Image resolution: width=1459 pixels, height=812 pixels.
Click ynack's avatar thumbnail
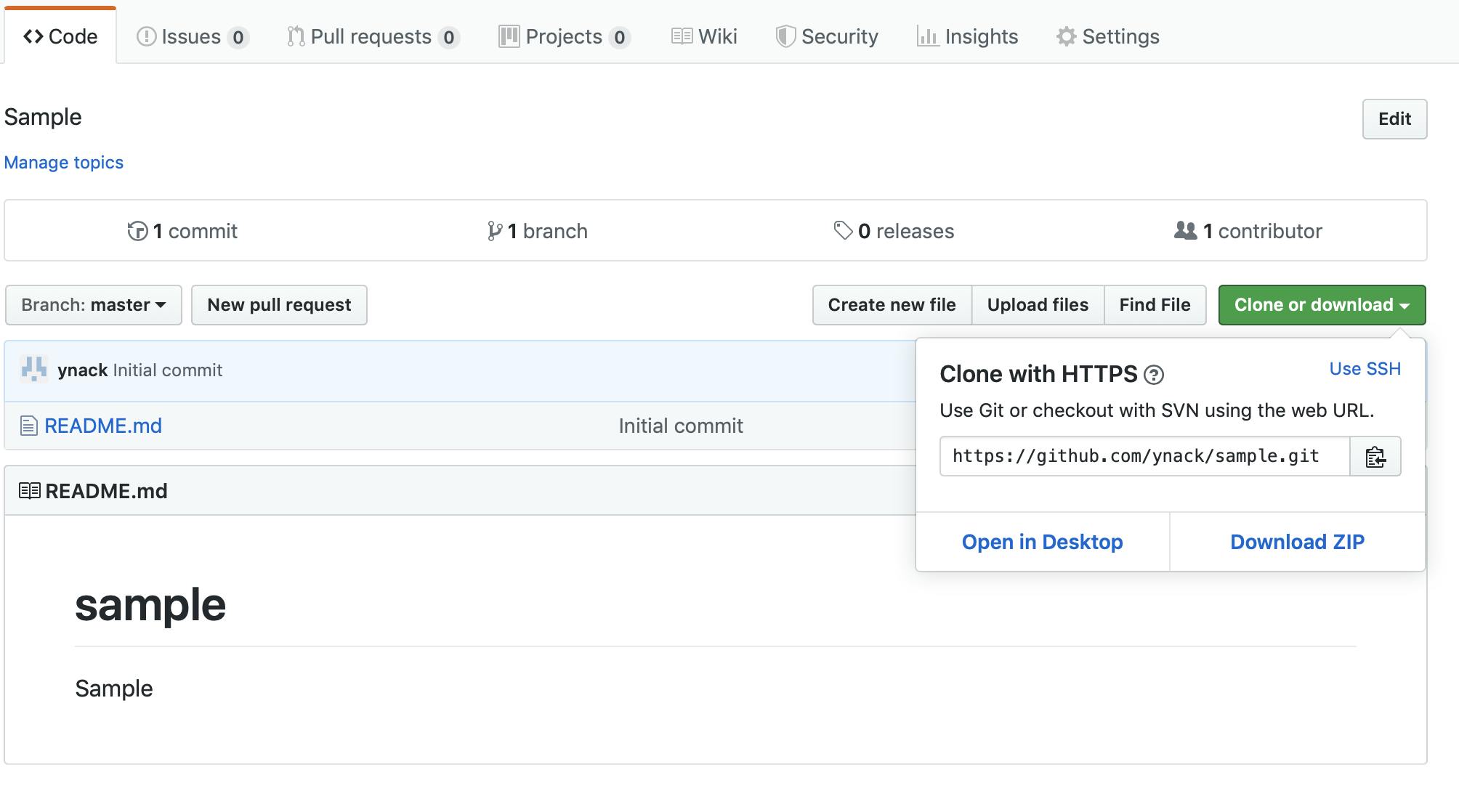[x=34, y=370]
